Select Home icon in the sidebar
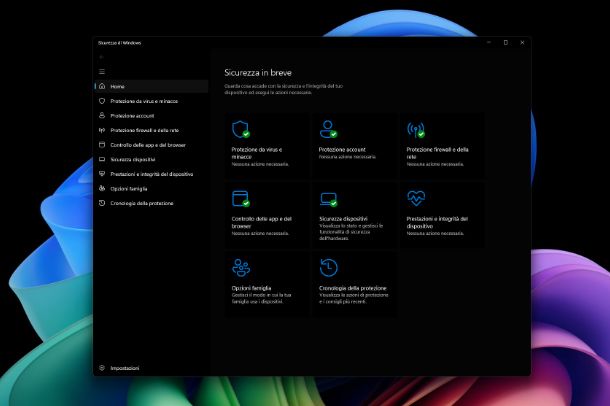Image resolution: width=610 pixels, height=406 pixels. tap(102, 86)
